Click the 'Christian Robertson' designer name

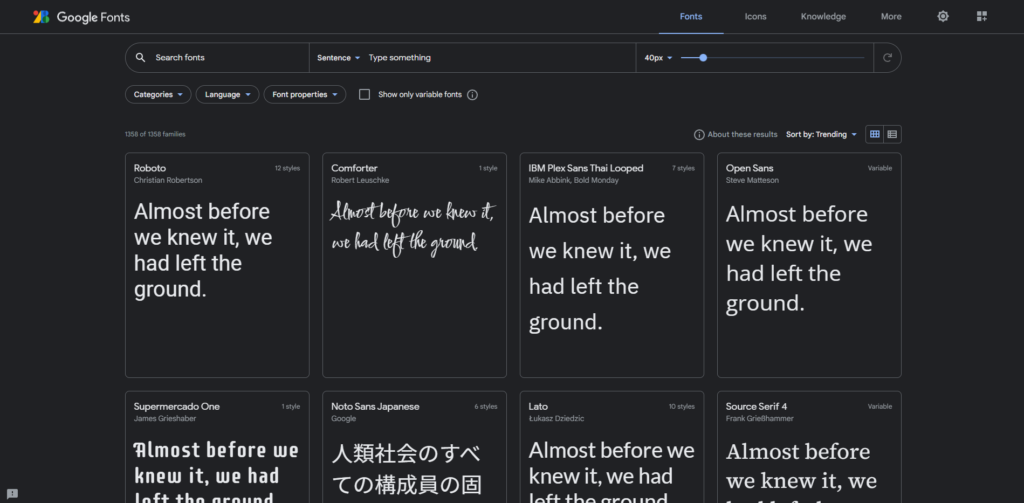pos(168,180)
